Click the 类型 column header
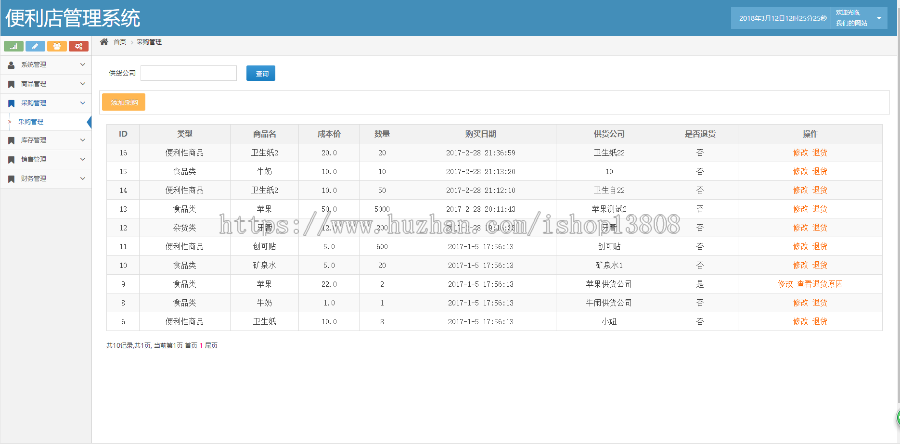The height and width of the screenshot is (444, 900). click(x=185, y=134)
